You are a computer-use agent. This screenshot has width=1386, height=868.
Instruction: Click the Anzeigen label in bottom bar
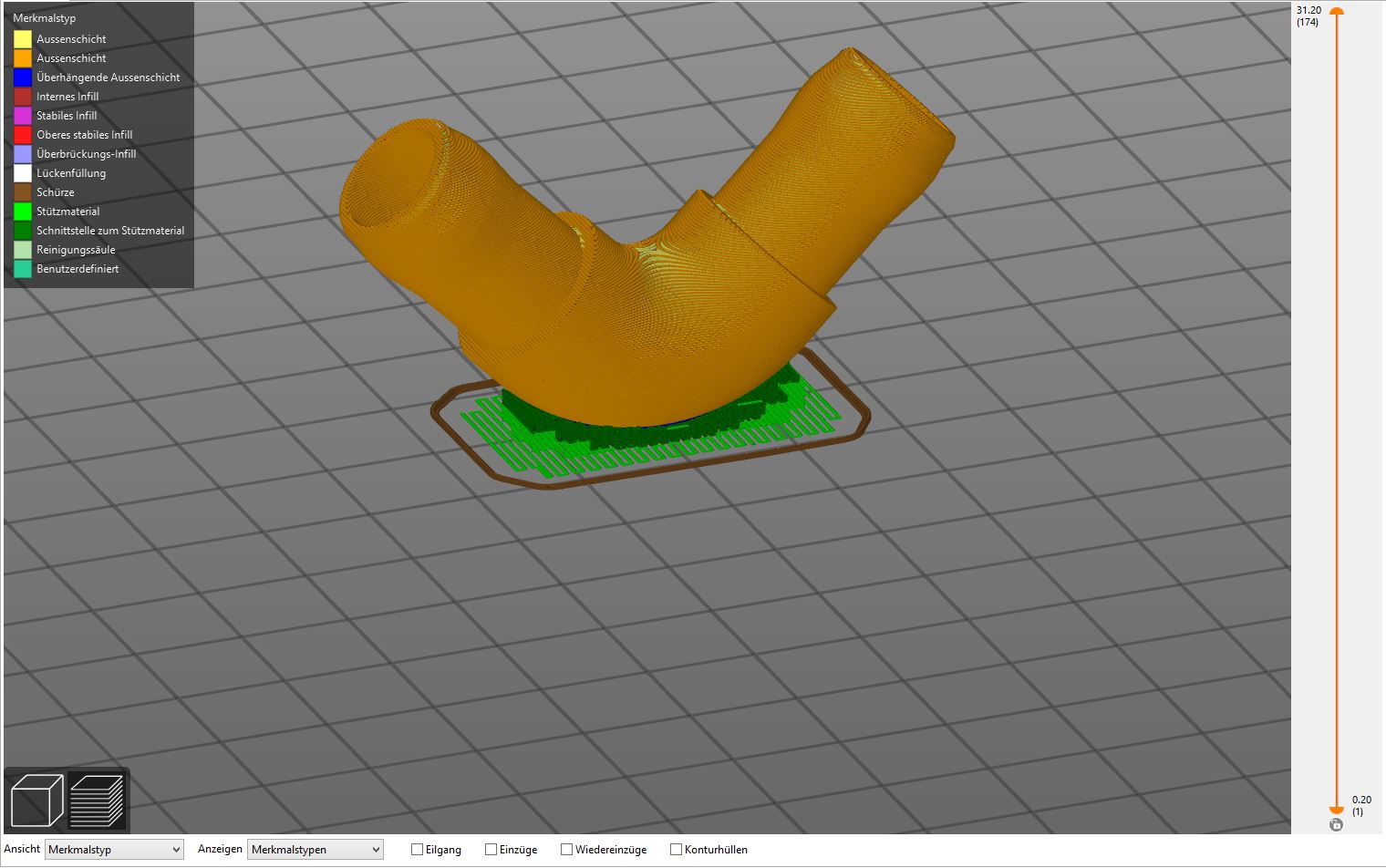tap(220, 849)
